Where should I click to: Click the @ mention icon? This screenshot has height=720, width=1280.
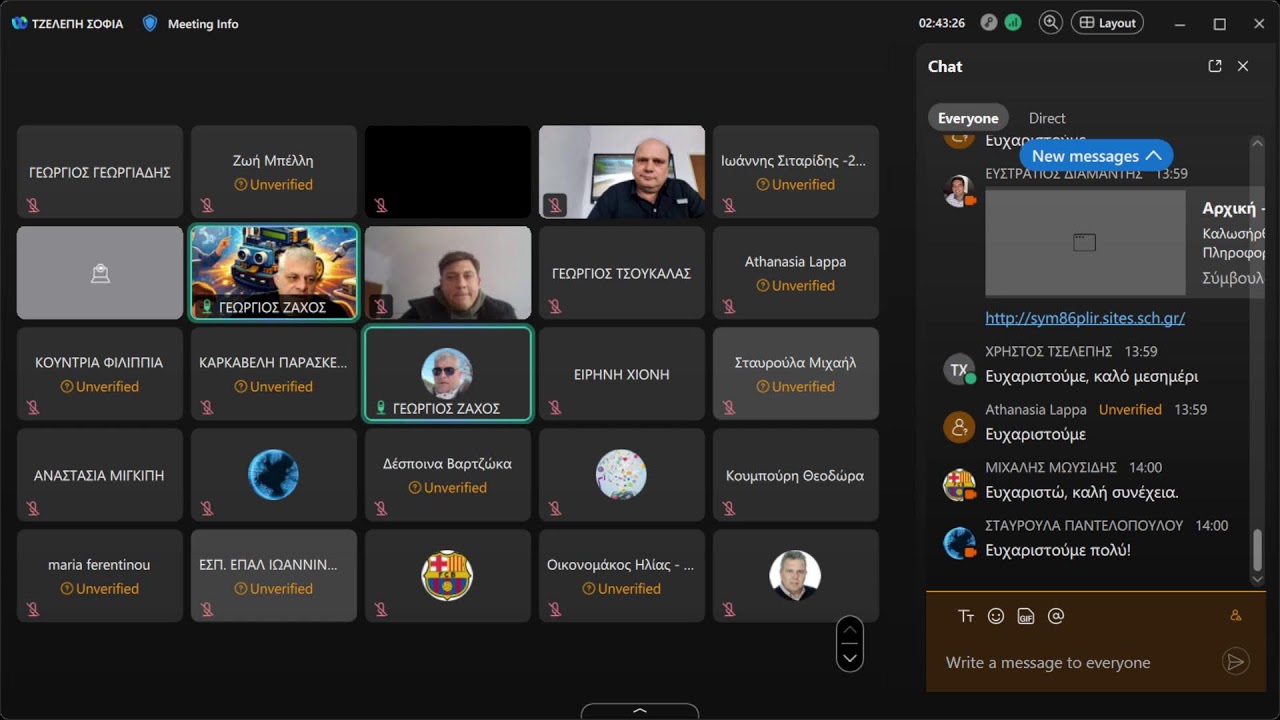[x=1056, y=616]
